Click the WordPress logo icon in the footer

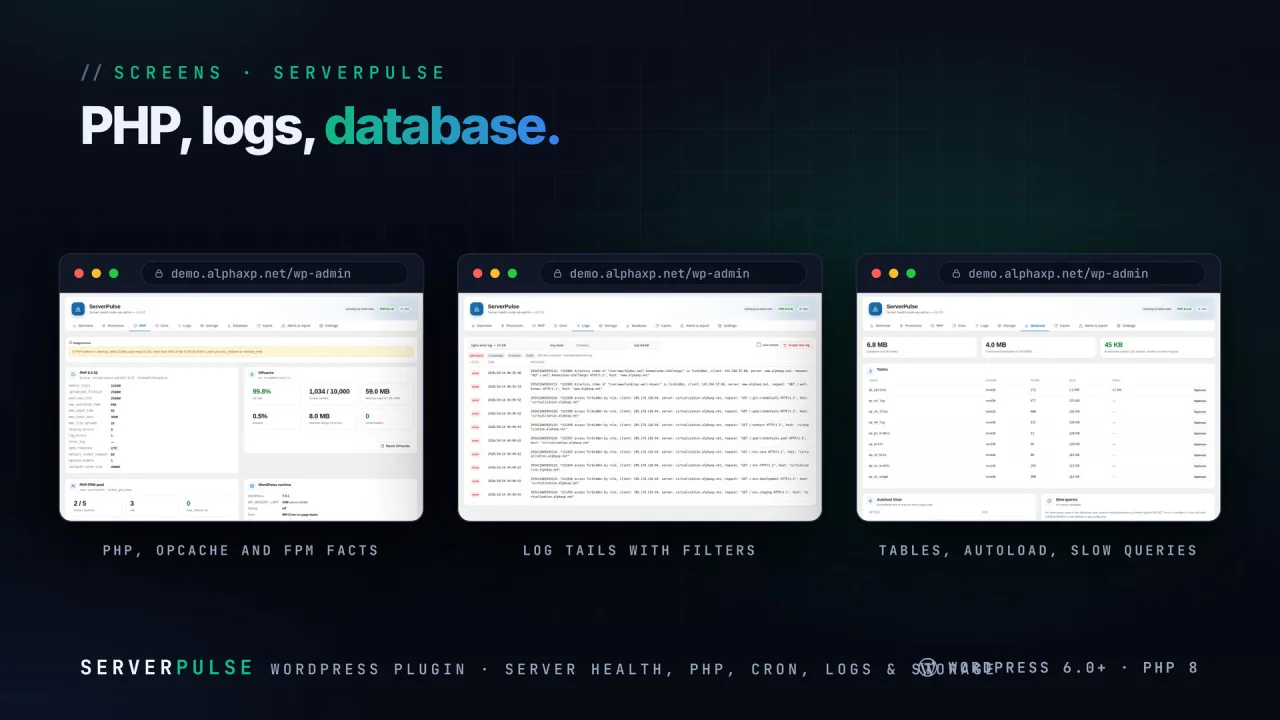click(x=928, y=668)
